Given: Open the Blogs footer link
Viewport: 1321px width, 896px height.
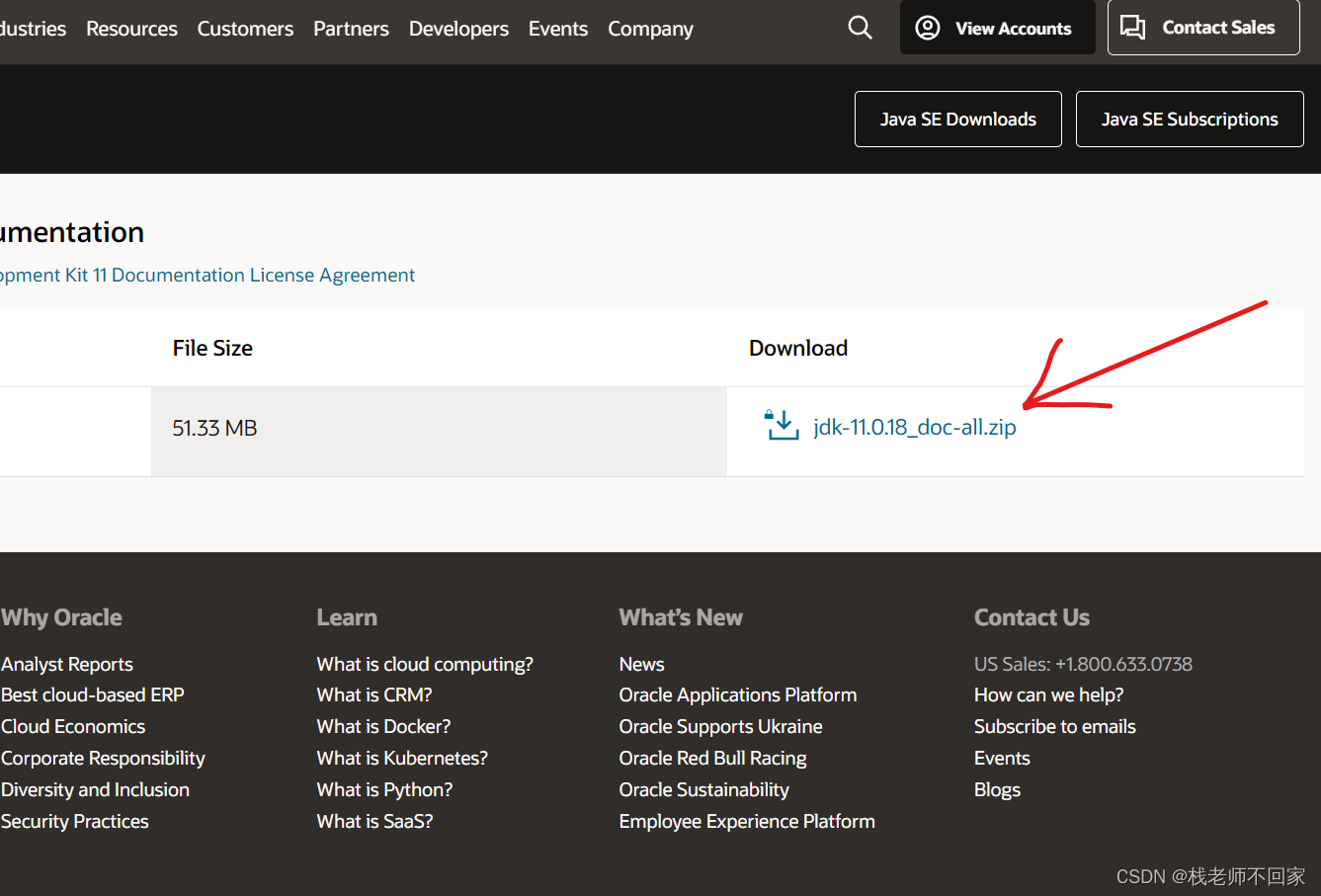Looking at the screenshot, I should (x=997, y=790).
